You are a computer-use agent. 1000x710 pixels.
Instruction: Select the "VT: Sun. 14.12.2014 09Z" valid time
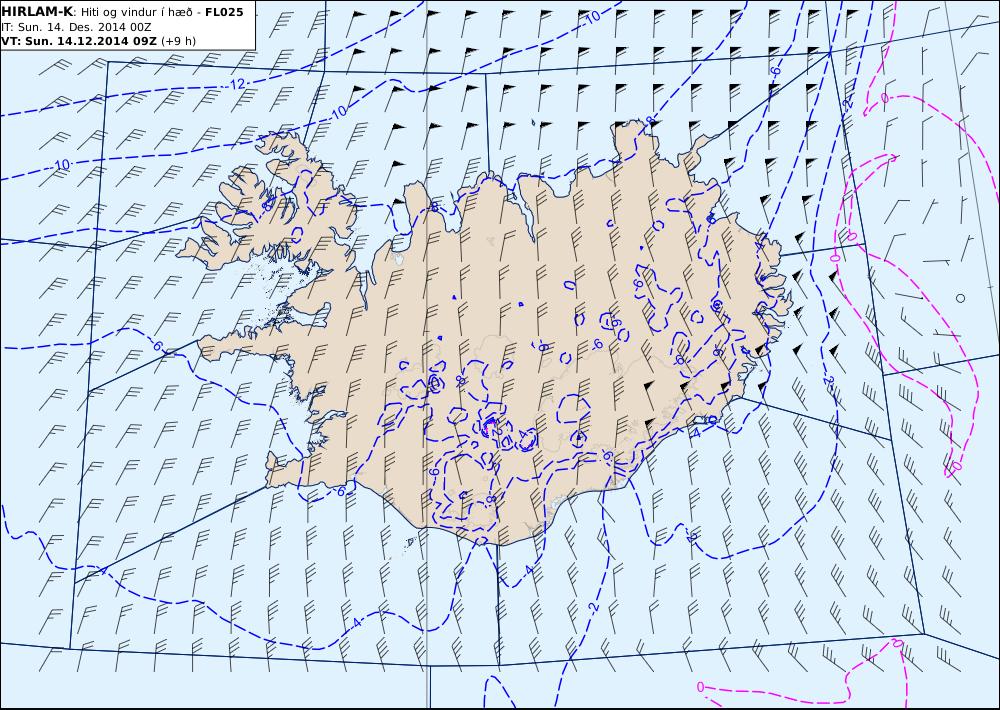point(79,41)
